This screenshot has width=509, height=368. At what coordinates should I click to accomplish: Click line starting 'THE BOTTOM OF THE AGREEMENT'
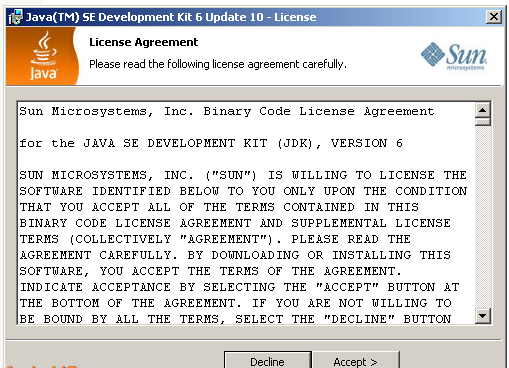click(235, 303)
